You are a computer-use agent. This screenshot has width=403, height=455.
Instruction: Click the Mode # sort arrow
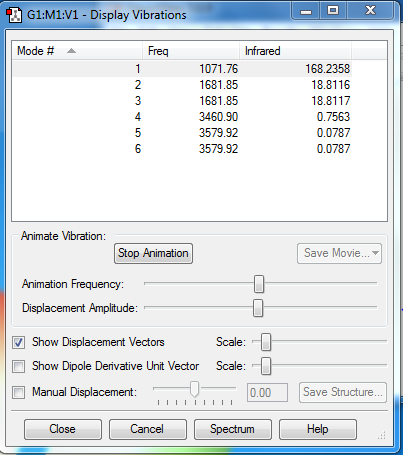point(71,51)
